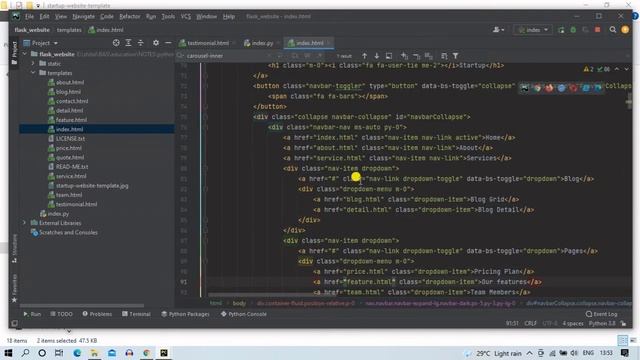This screenshot has width=640, height=360.
Task: Open the TODO tool window
Action: [x=62, y=314]
